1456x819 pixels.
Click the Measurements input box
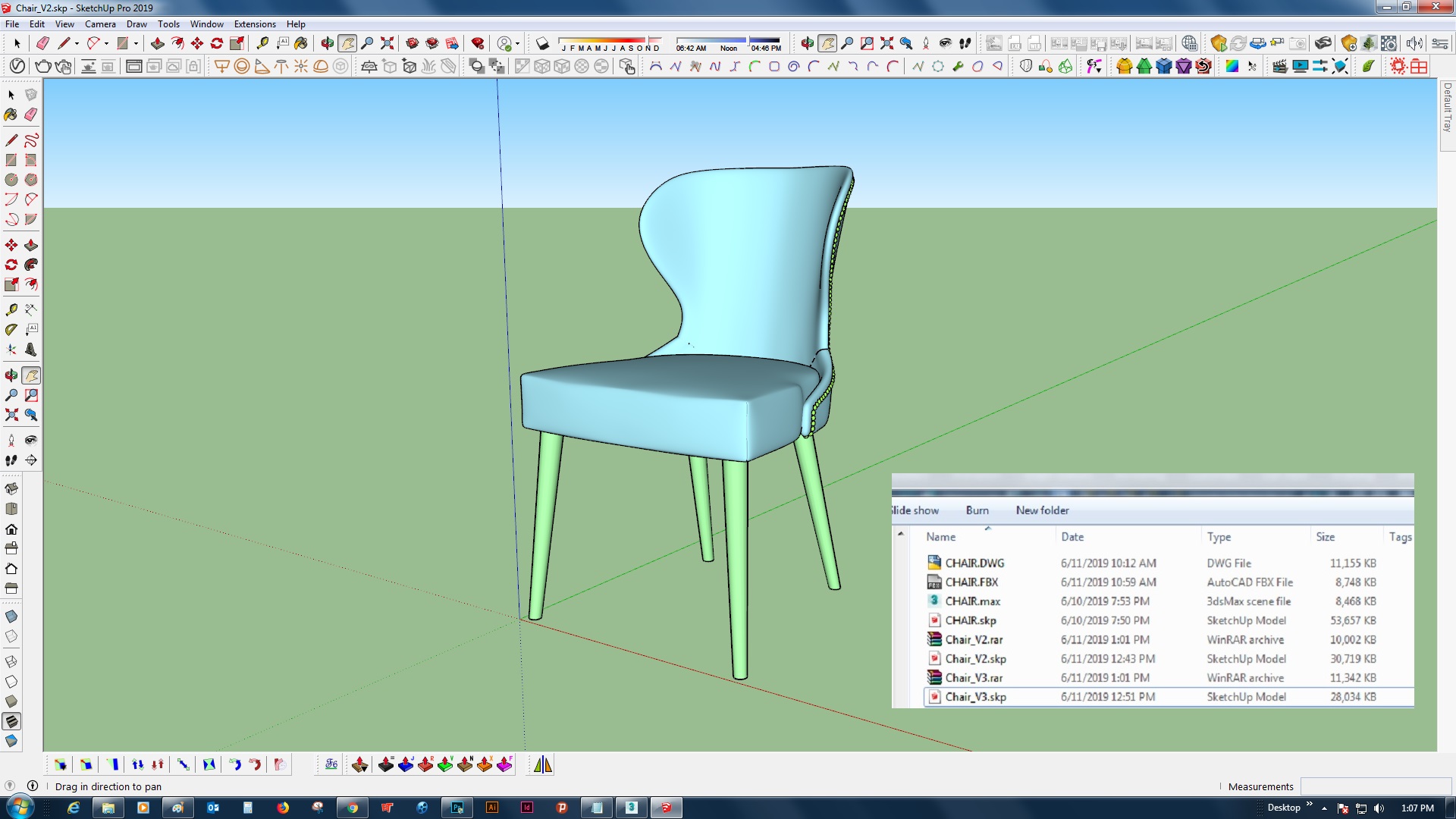1375,786
